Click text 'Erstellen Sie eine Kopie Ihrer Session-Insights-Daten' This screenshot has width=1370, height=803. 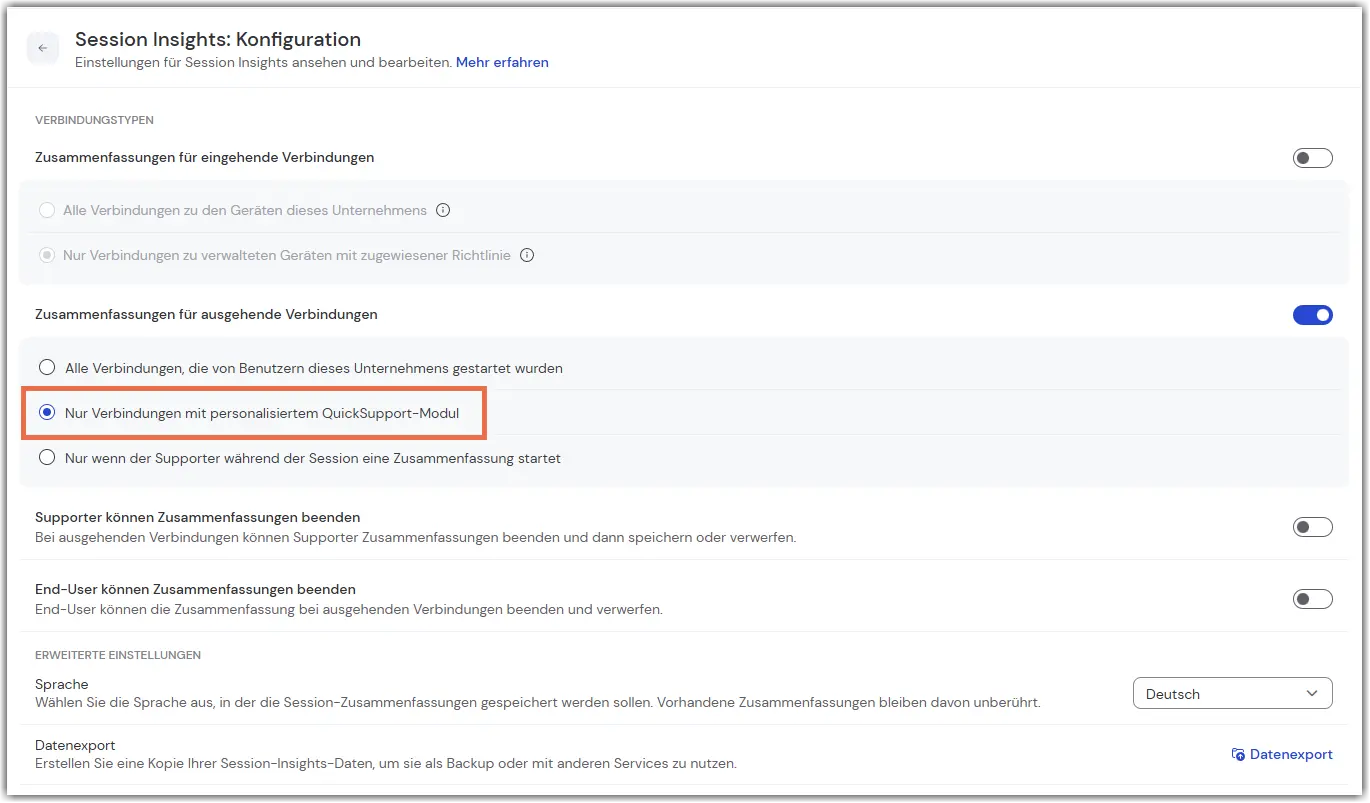(x=386, y=764)
